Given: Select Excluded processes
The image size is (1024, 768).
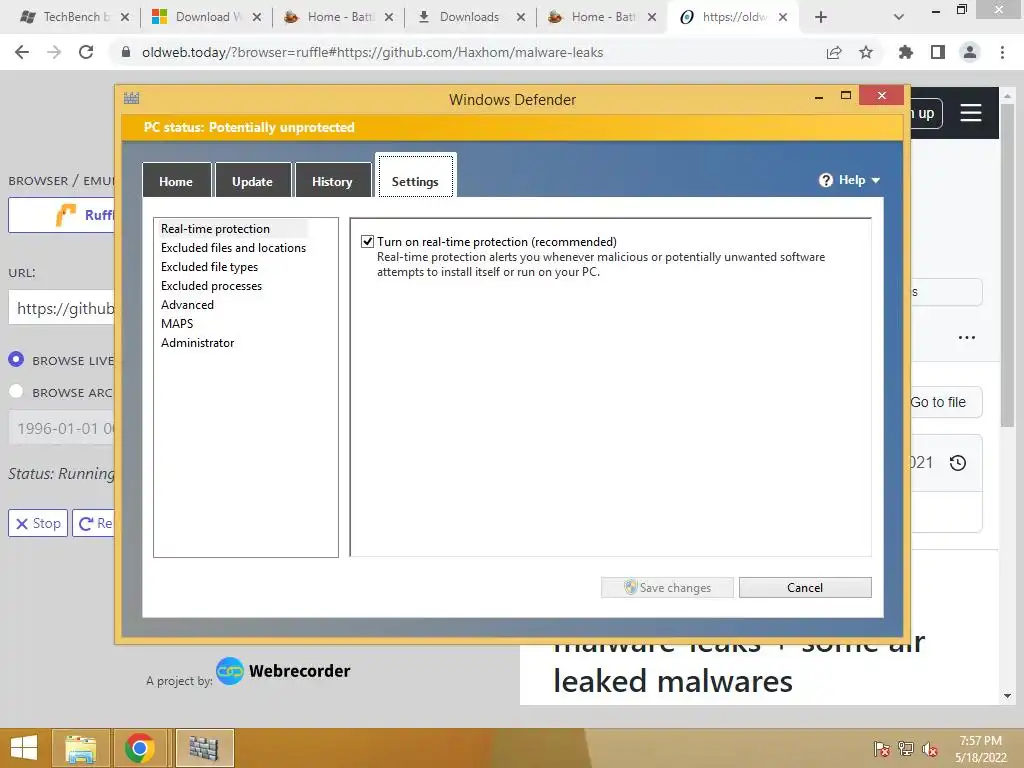Looking at the screenshot, I should coord(211,285).
